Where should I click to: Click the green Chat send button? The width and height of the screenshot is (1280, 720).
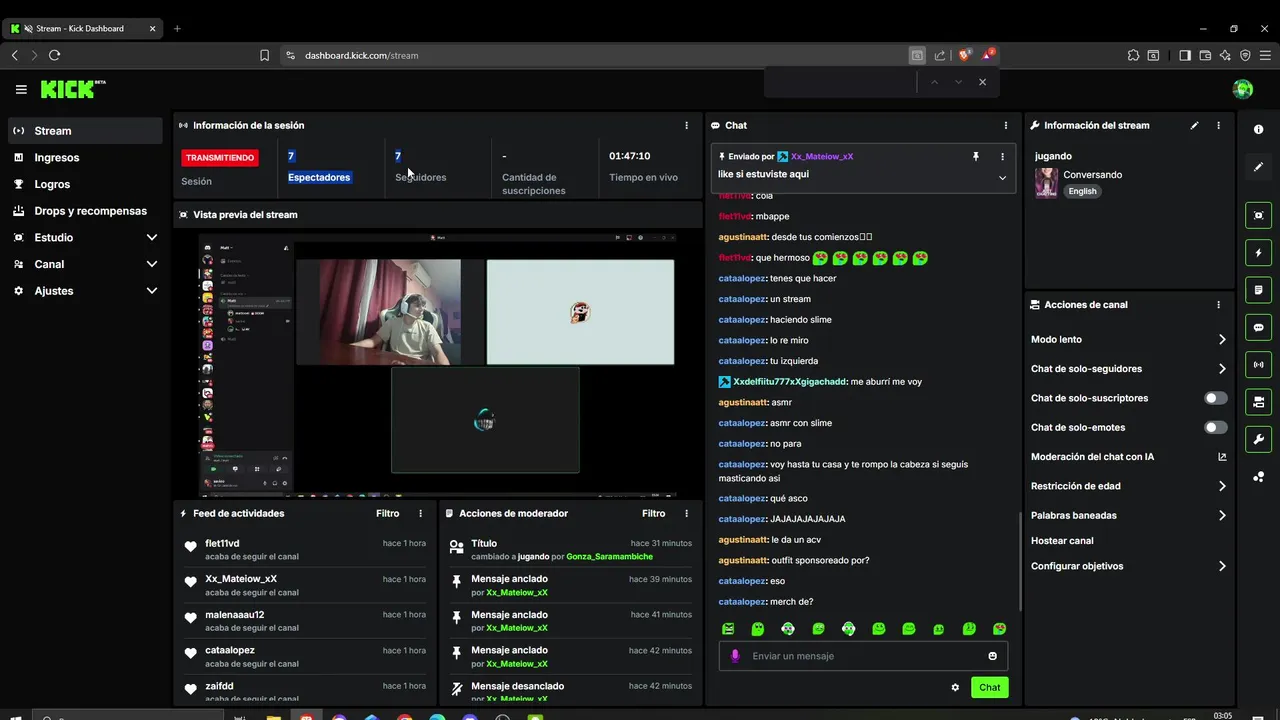(x=990, y=687)
